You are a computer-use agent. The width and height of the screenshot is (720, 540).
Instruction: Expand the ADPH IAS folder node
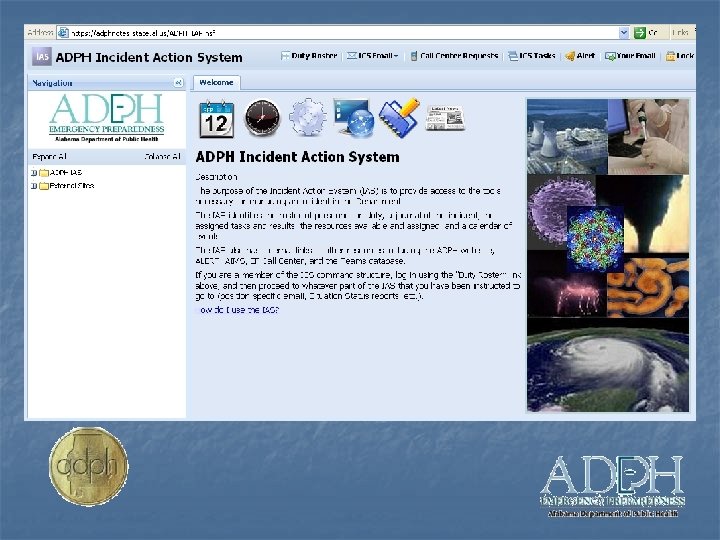point(34,173)
